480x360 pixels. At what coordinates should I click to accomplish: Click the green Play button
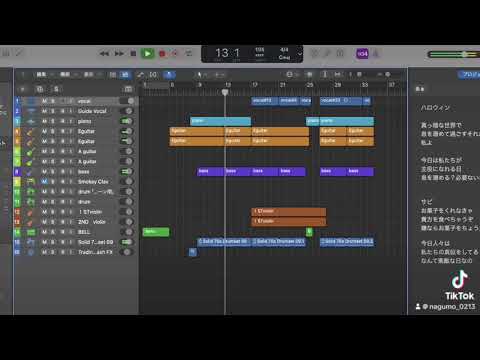(x=147, y=53)
